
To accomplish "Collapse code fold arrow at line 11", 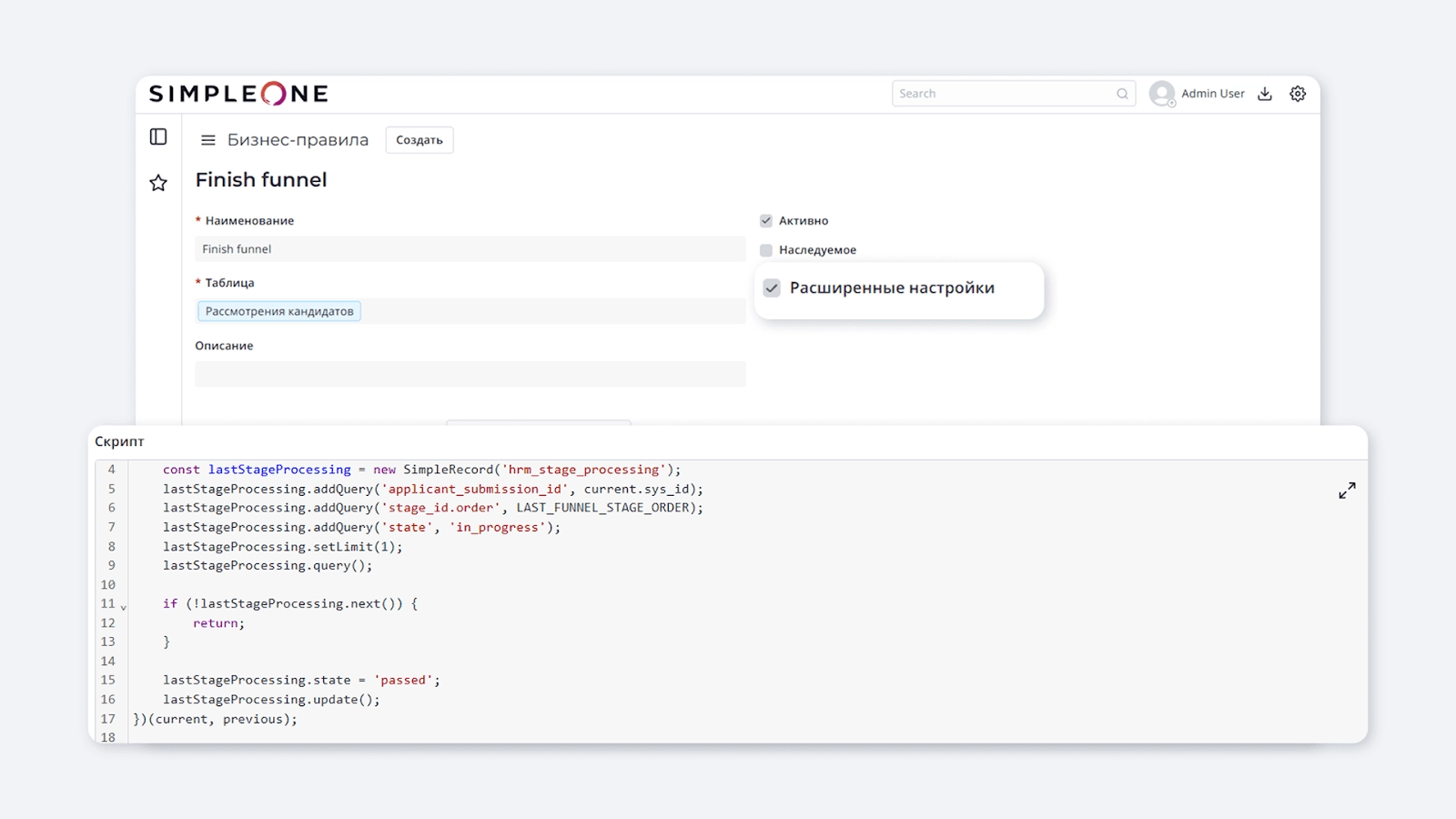I will 124,607.
